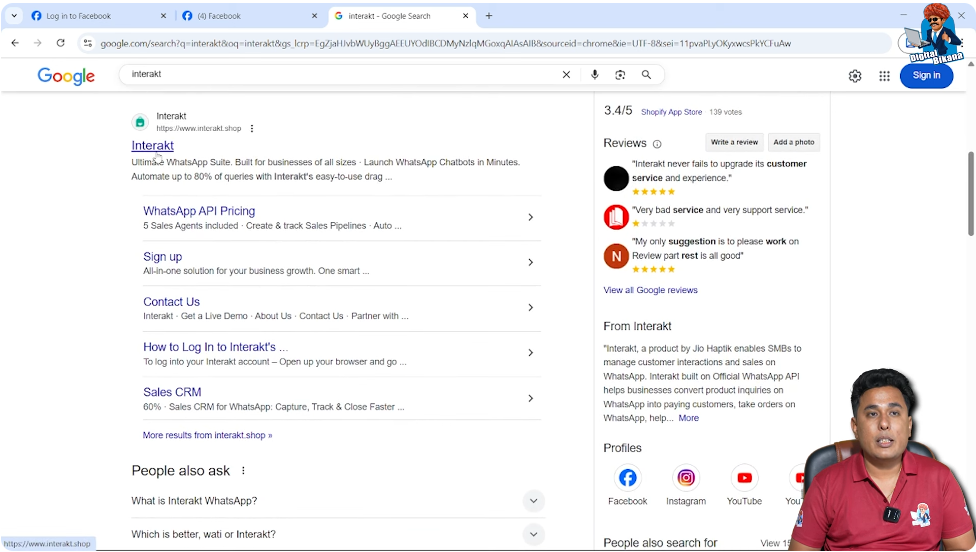Open Shopify App Store rating link
This screenshot has width=976, height=552.
(671, 112)
